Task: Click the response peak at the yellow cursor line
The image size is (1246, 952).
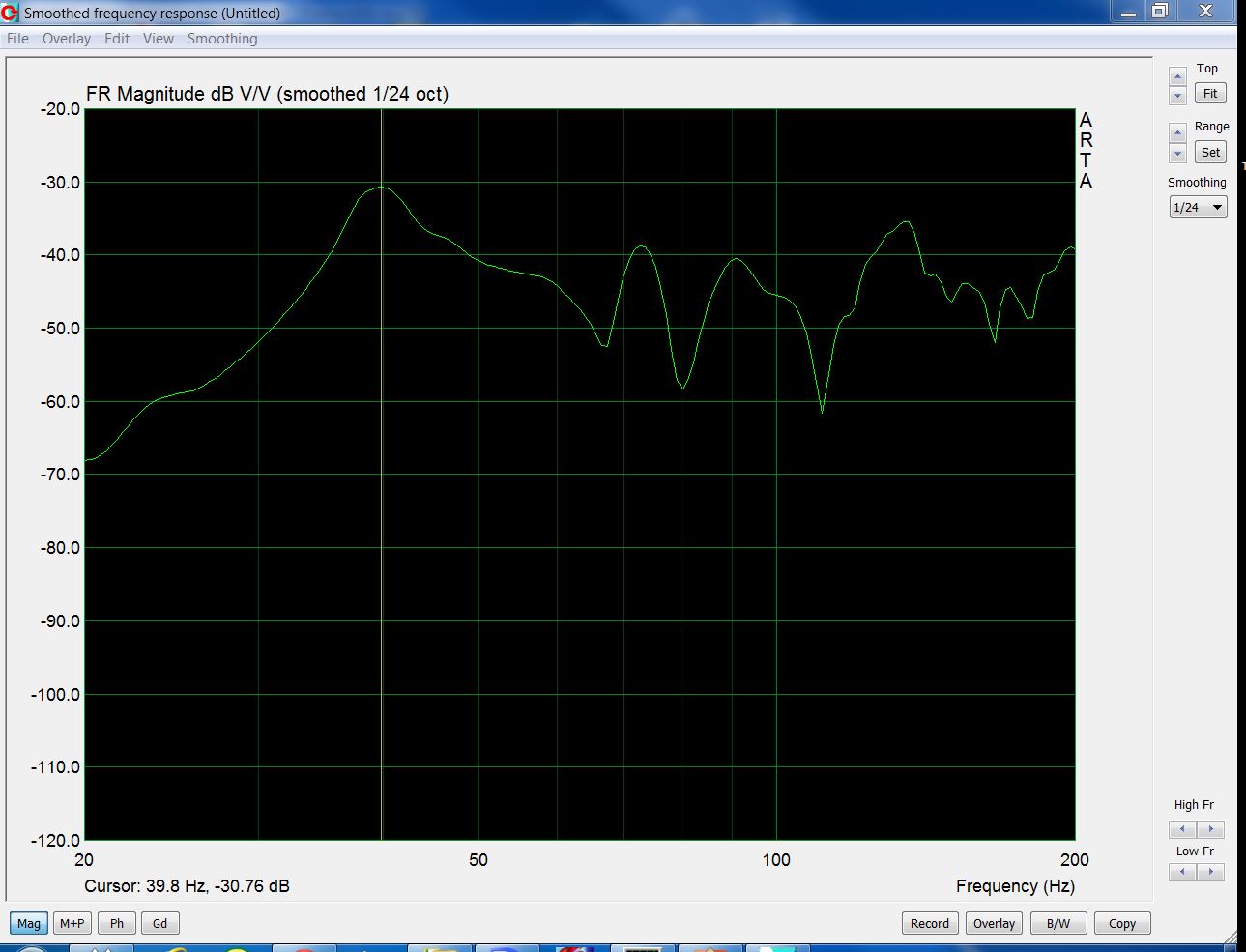Action: 382,187
